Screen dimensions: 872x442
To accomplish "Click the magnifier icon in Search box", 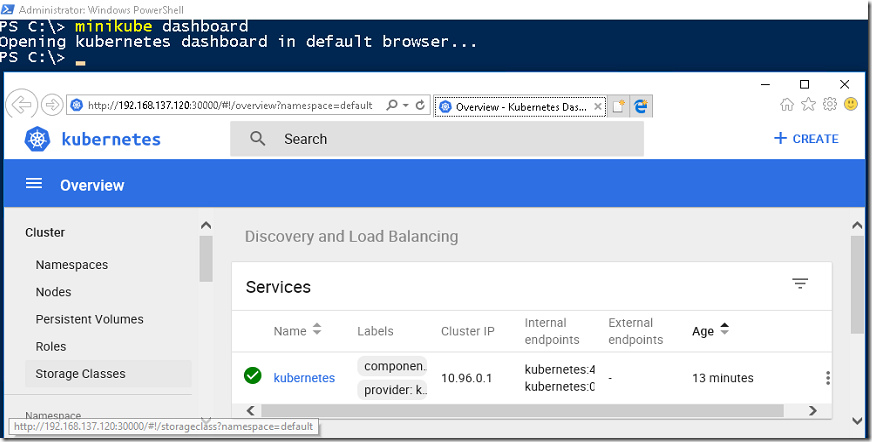I will click(257, 138).
